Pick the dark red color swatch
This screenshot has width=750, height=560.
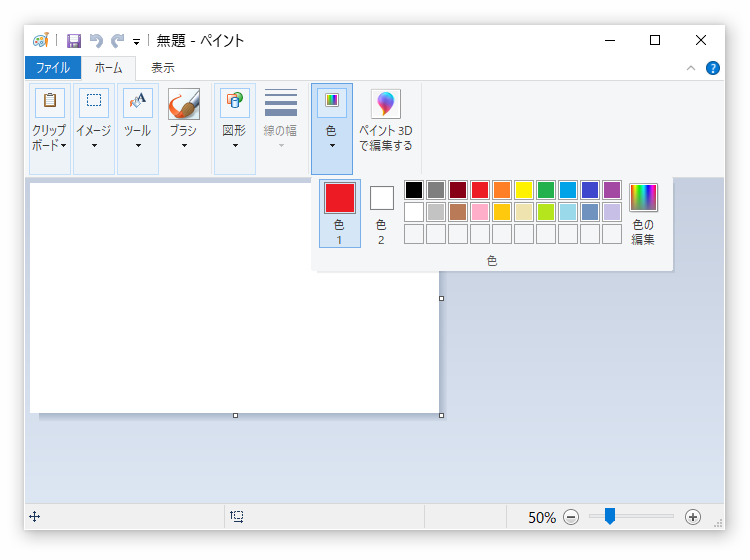(458, 190)
